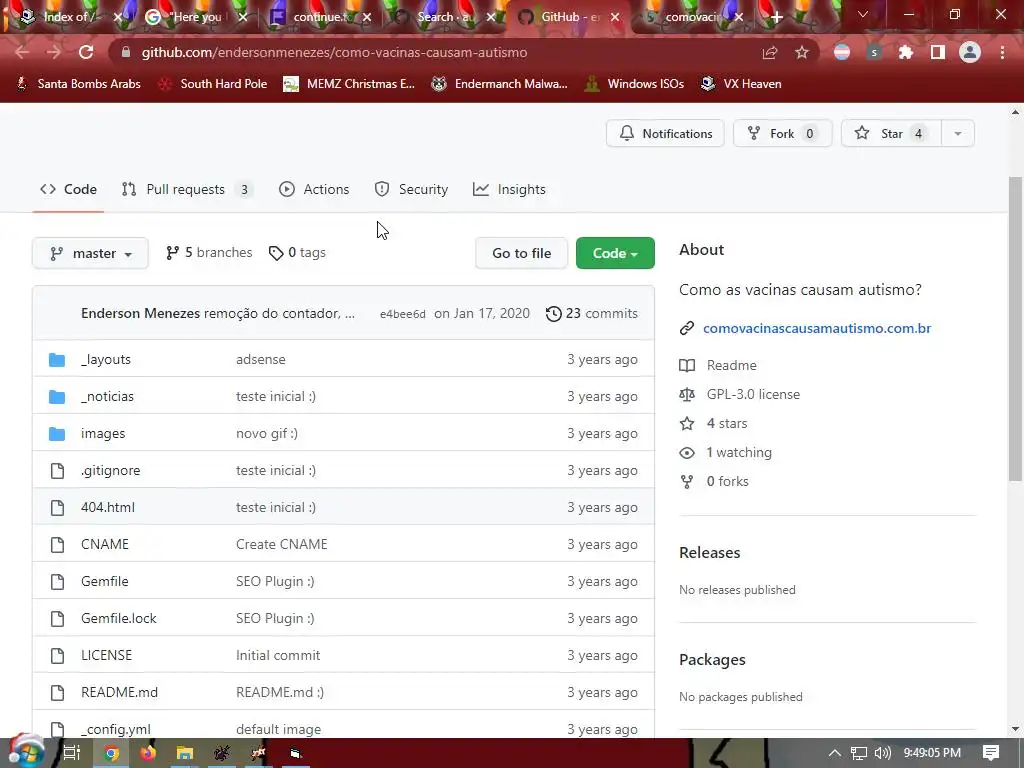Open comovacinascausamautismo.com.br link
Screen dimensions: 1024x768
[x=817, y=328]
